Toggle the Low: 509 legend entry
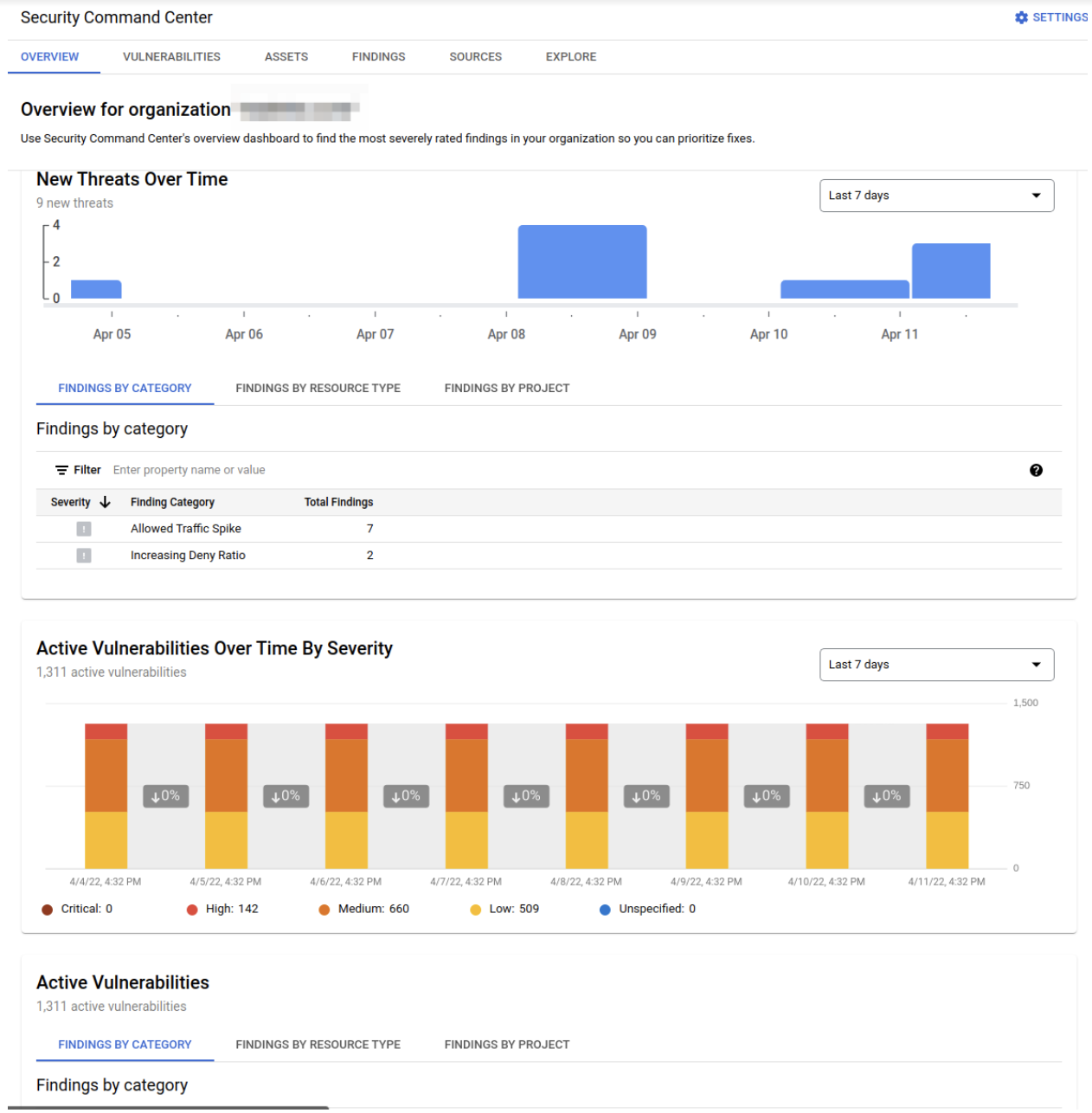Screen dimensions: 1092x1113 (474, 909)
